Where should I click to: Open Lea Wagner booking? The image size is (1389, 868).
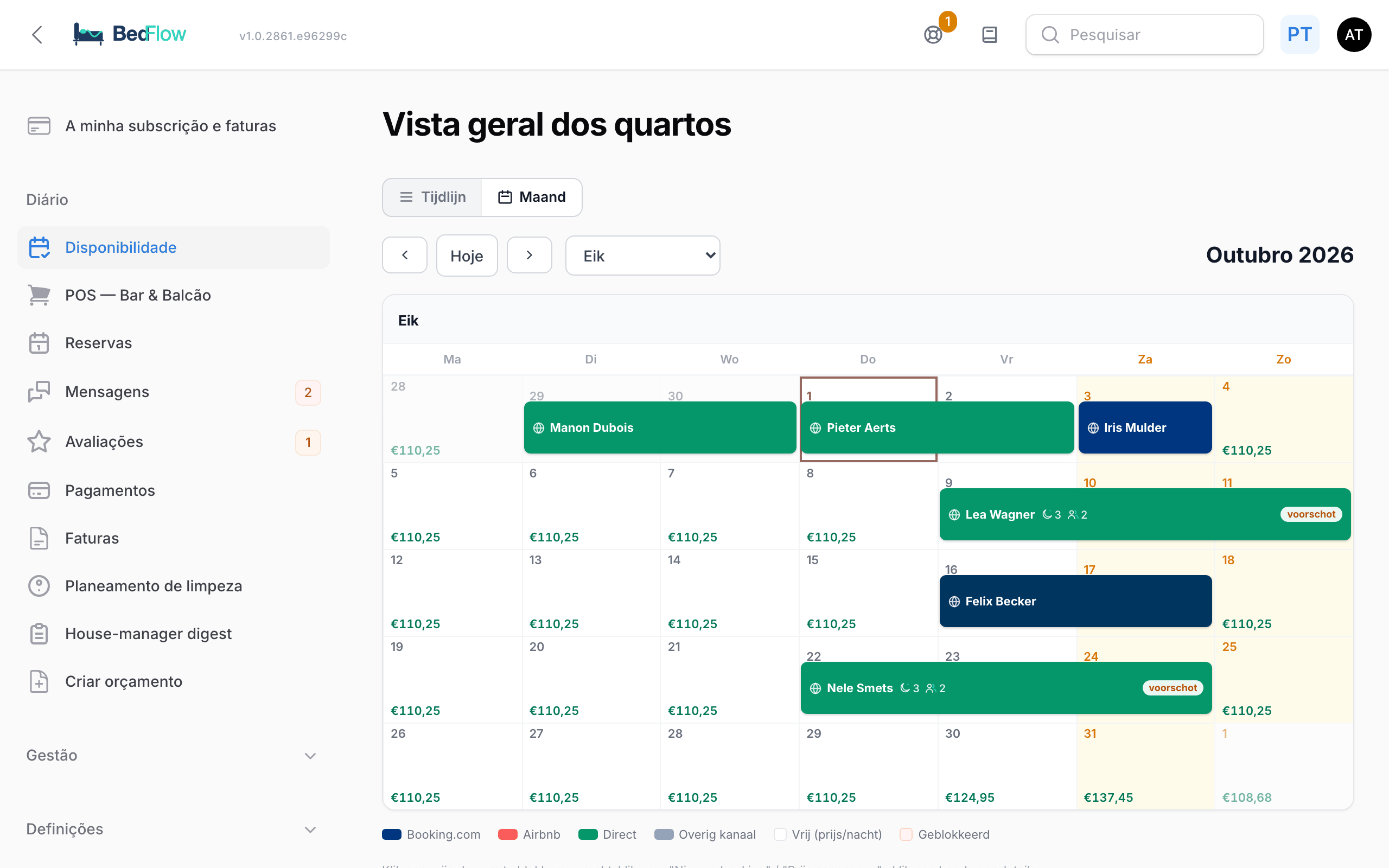pos(1145,514)
